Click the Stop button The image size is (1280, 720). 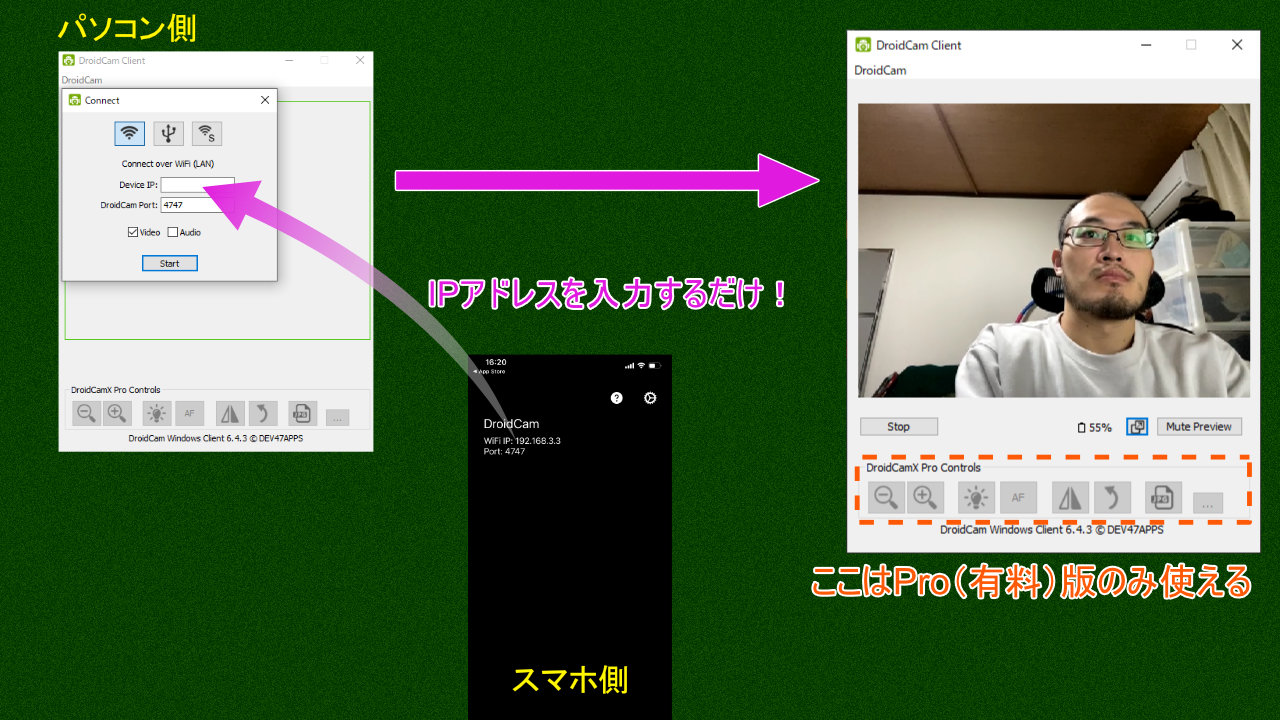click(899, 427)
